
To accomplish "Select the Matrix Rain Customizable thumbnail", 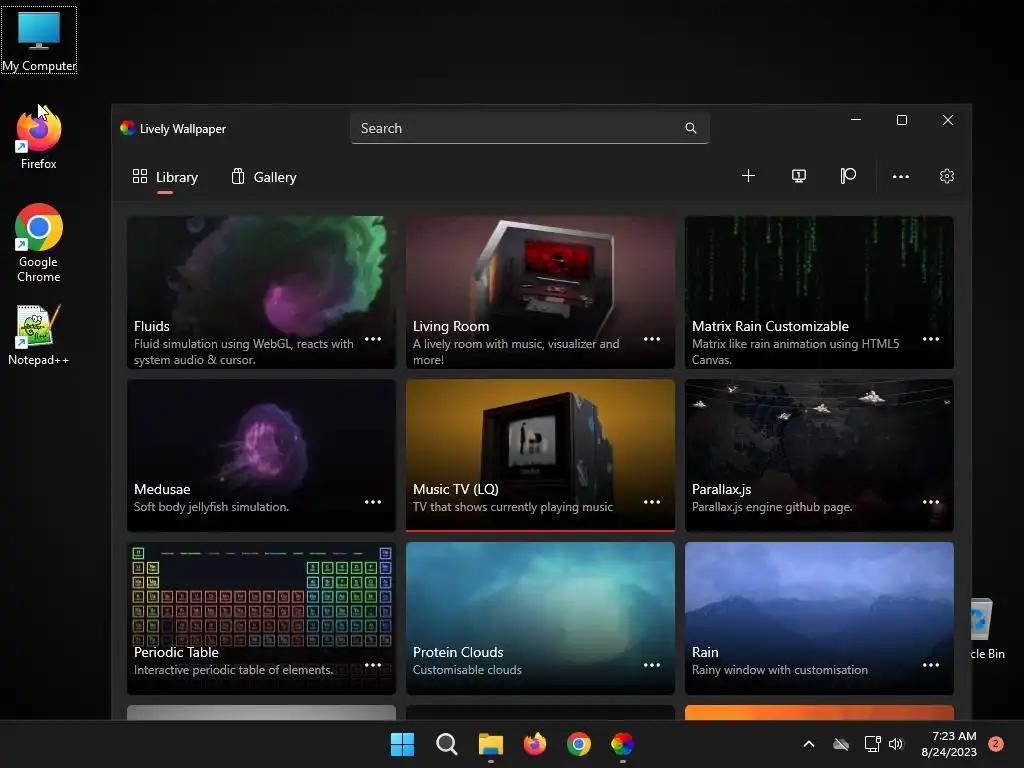I will (819, 292).
